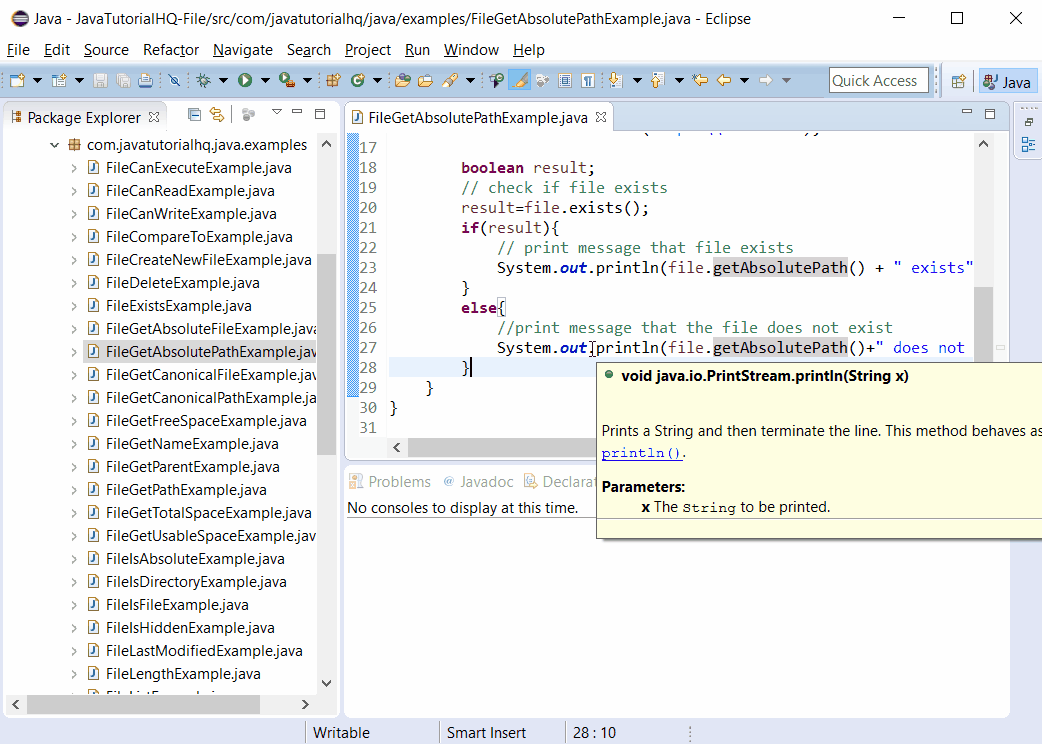Open the New wizard dropdown arrow
Image resolution: width=1042 pixels, height=744 pixels.
(x=37, y=80)
